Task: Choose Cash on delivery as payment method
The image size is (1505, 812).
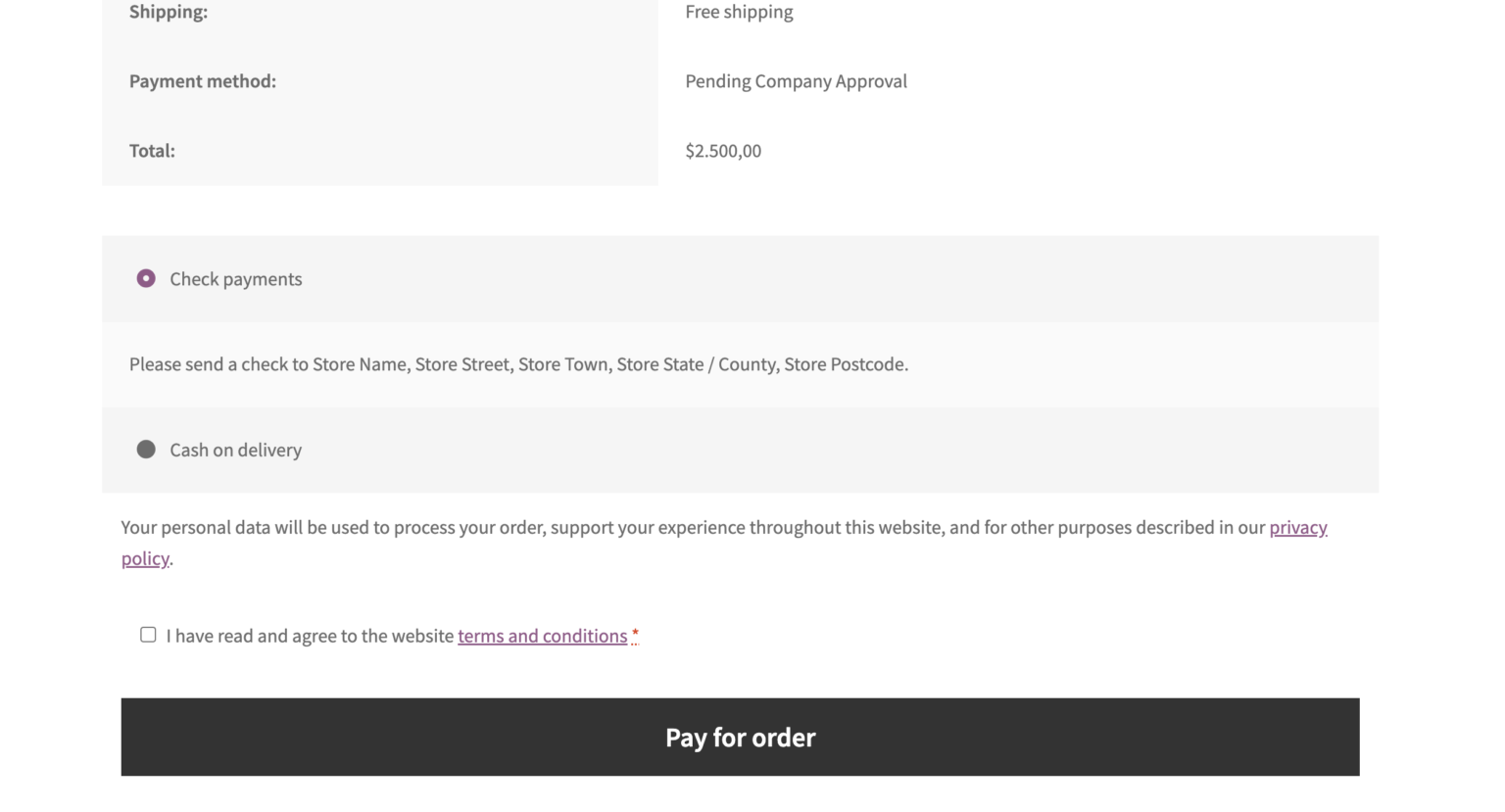Action: coord(146,450)
